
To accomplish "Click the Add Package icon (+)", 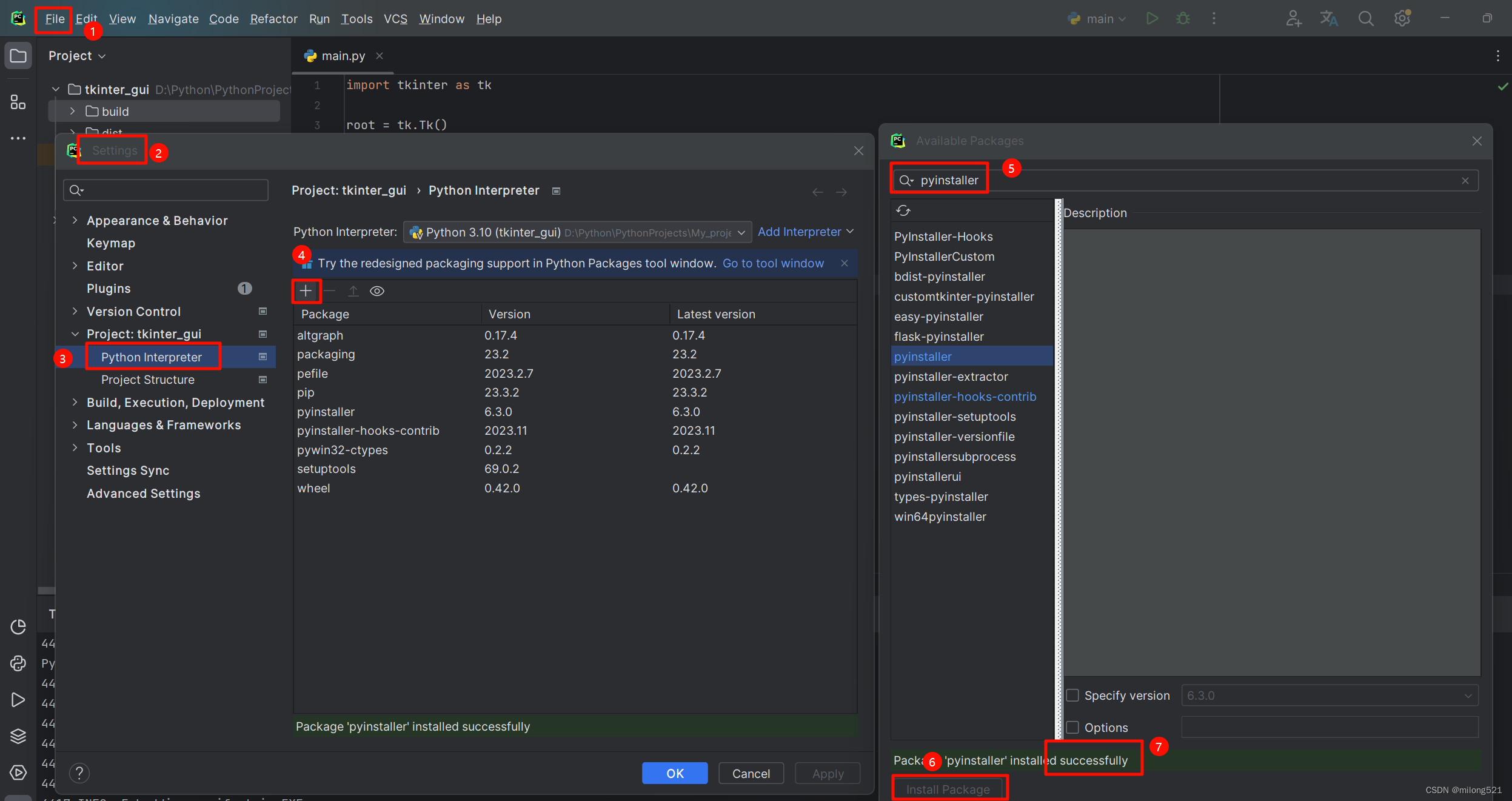I will [x=306, y=291].
